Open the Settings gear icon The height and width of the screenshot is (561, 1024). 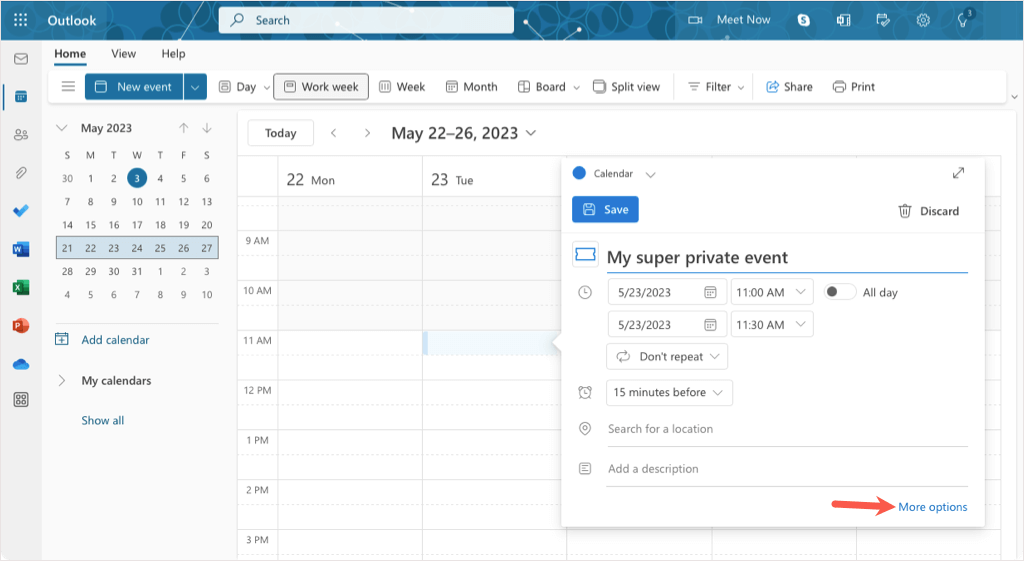923,20
